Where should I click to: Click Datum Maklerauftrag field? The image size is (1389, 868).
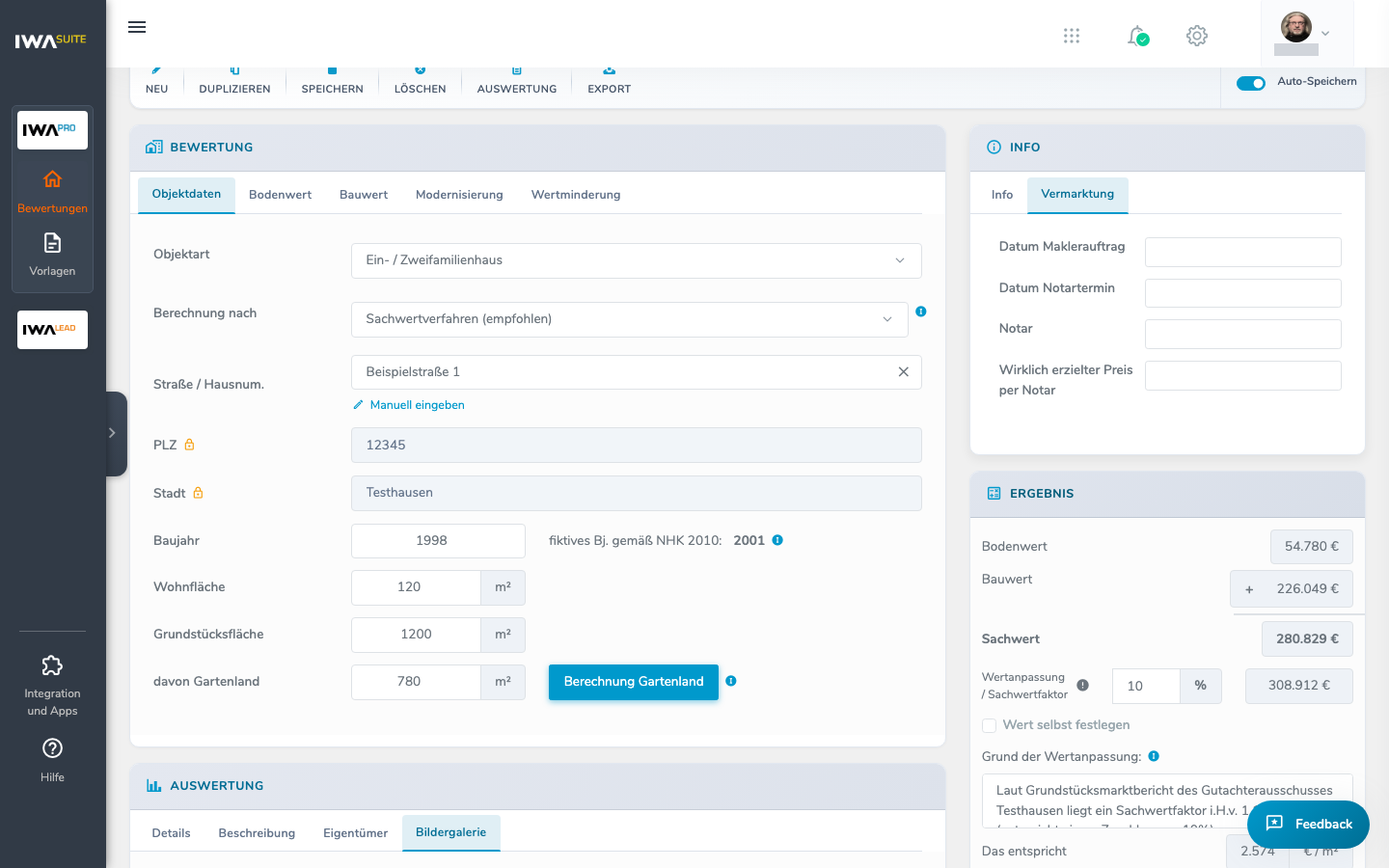click(1243, 252)
